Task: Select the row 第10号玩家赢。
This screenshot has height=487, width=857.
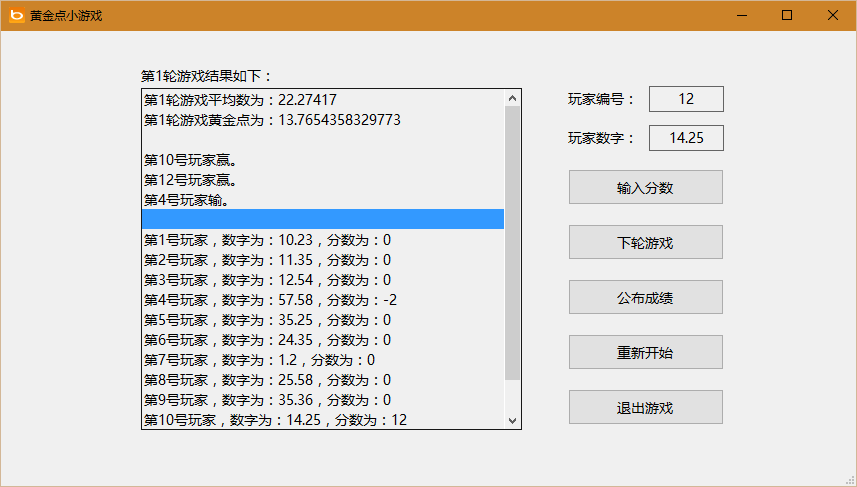Action: [x=322, y=160]
